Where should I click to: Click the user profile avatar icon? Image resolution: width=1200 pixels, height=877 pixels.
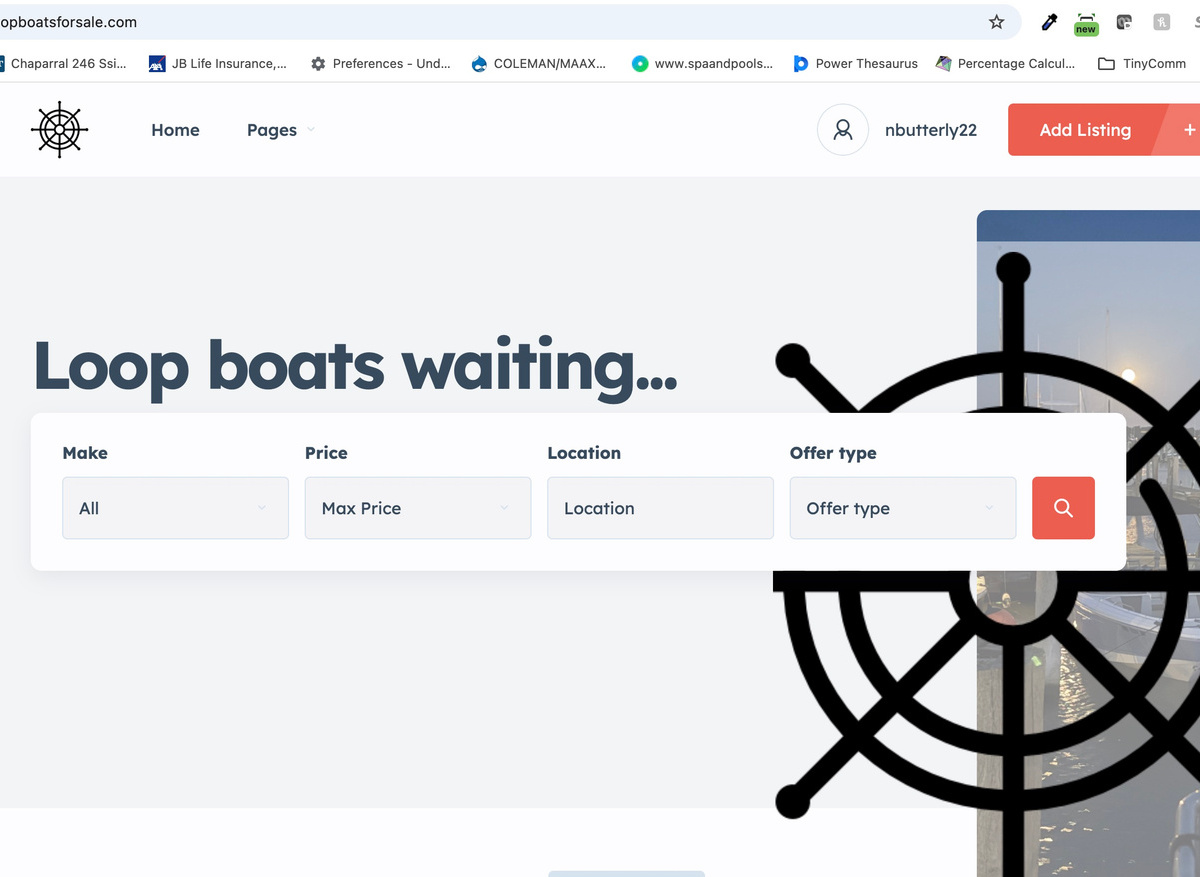[843, 130]
